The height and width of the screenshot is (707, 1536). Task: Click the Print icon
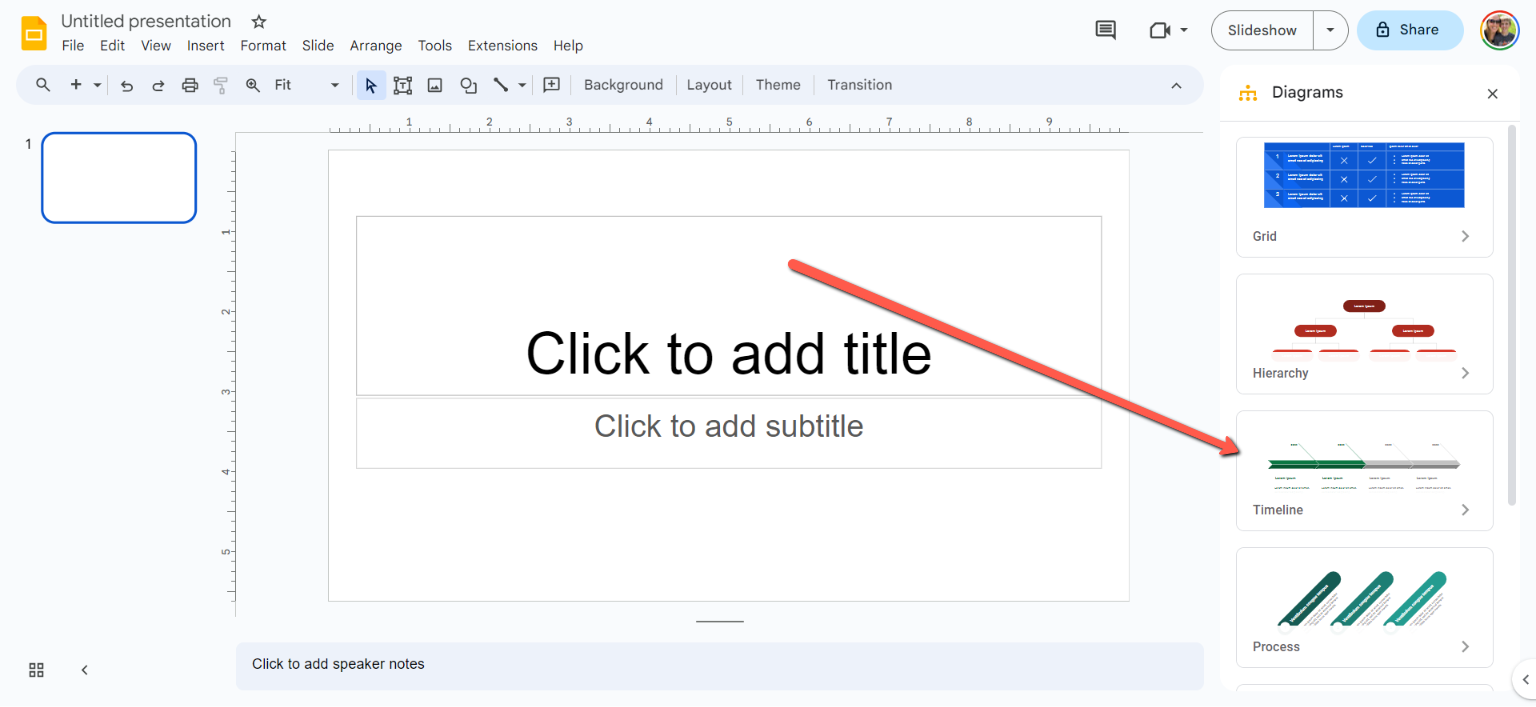click(190, 85)
